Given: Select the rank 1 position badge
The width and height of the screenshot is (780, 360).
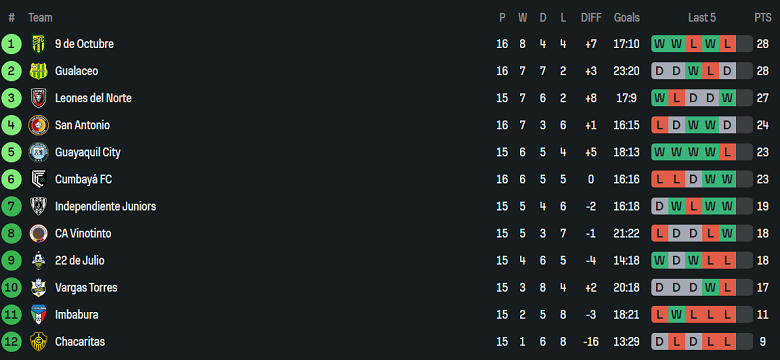Looking at the screenshot, I should [11, 44].
